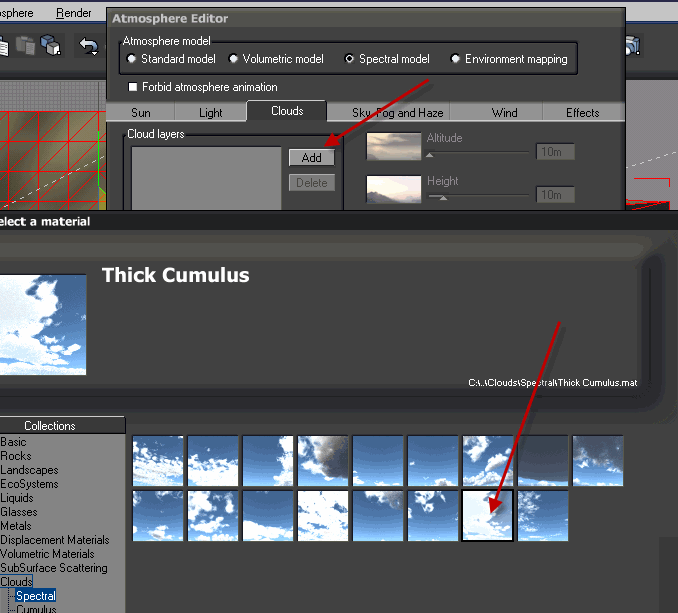Select the ninth and last thumbnail in top row

pos(598,461)
